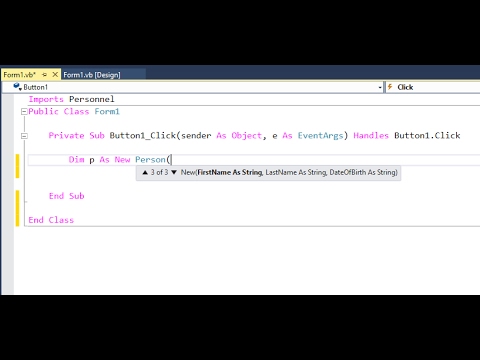This screenshot has height=360, width=480.
Task: Close the Form1.vb code tab
Action: point(55,75)
